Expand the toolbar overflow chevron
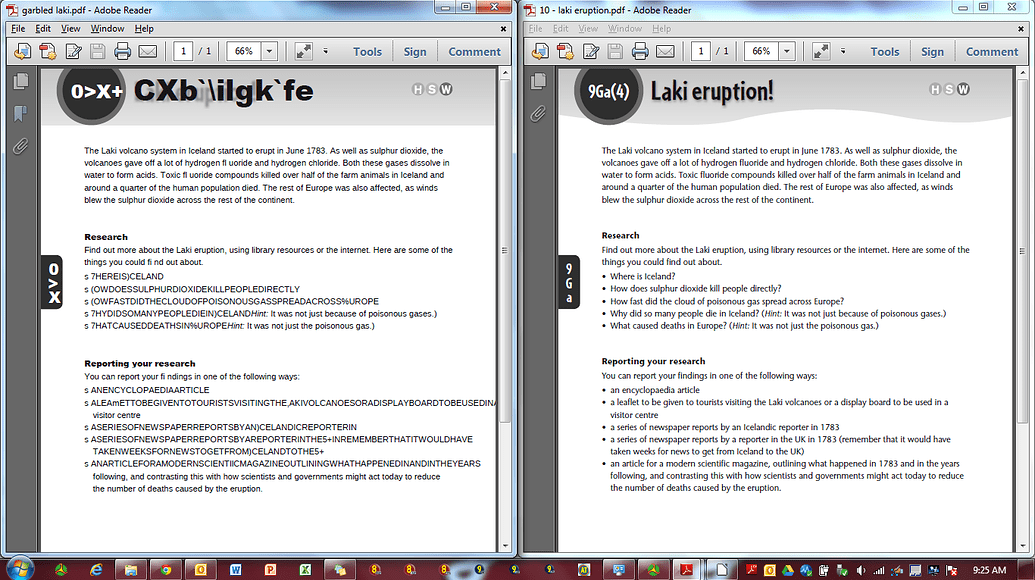This screenshot has height=580, width=1035. click(x=326, y=51)
